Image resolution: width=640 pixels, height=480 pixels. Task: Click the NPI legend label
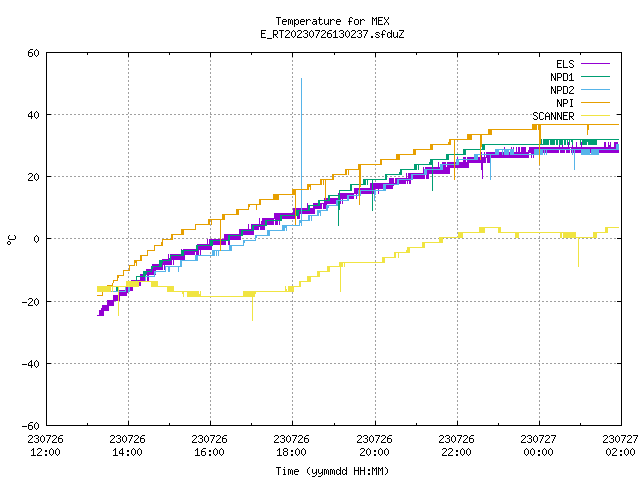(x=565, y=103)
